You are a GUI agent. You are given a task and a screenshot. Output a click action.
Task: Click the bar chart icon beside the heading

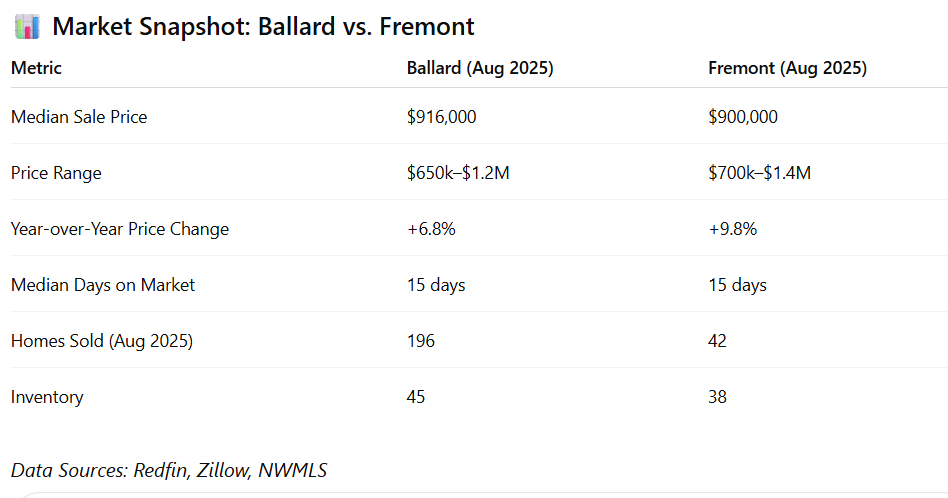[27, 26]
